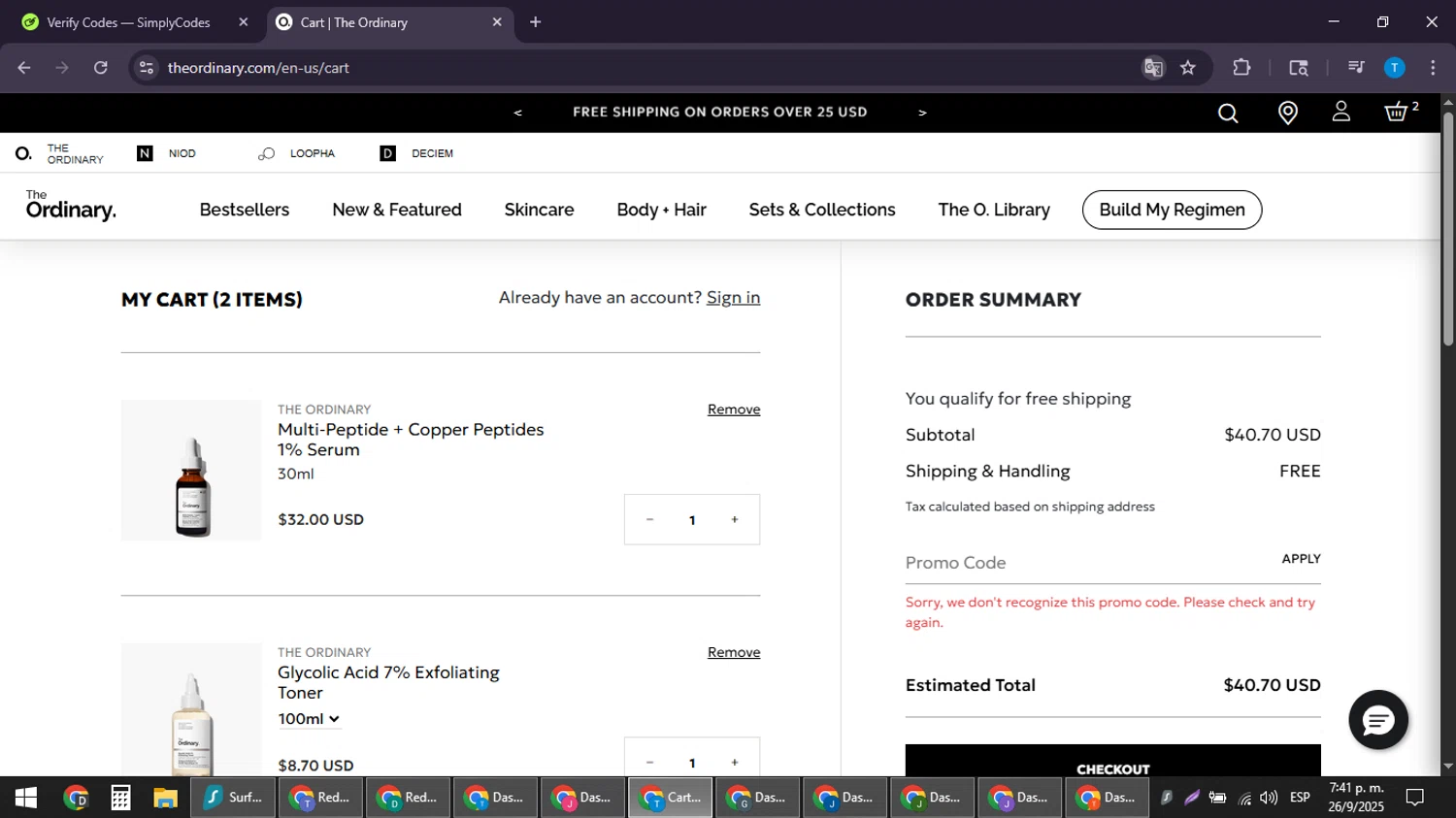The width and height of the screenshot is (1456, 818).
Task: Increase Glycolic Acid toner quantity
Action: pos(735,763)
